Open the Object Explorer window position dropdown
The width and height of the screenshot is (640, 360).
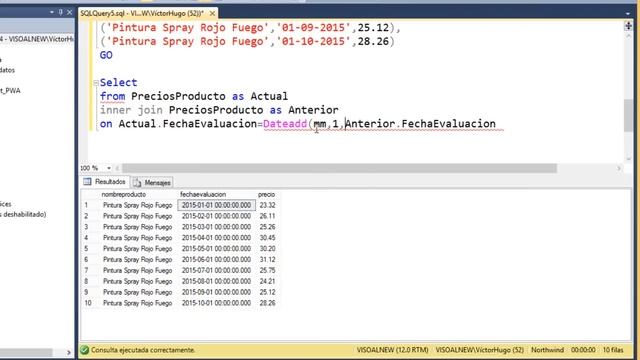pos(52,12)
